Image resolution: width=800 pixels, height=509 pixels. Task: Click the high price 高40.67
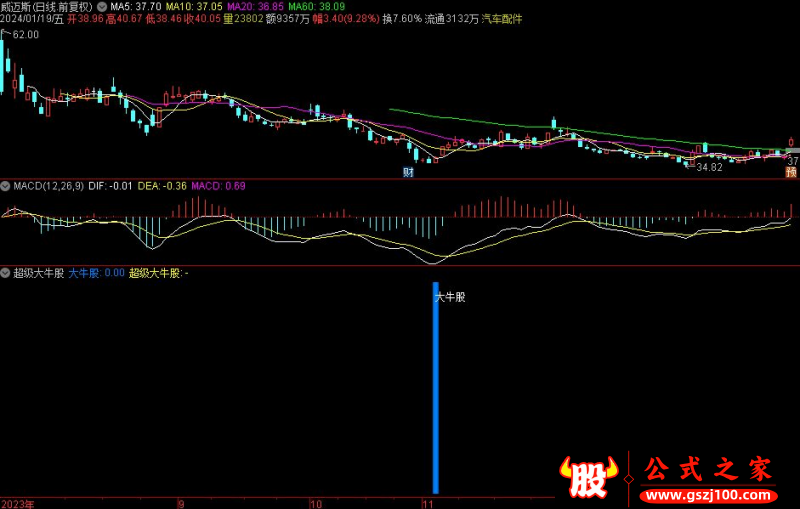click(x=124, y=19)
